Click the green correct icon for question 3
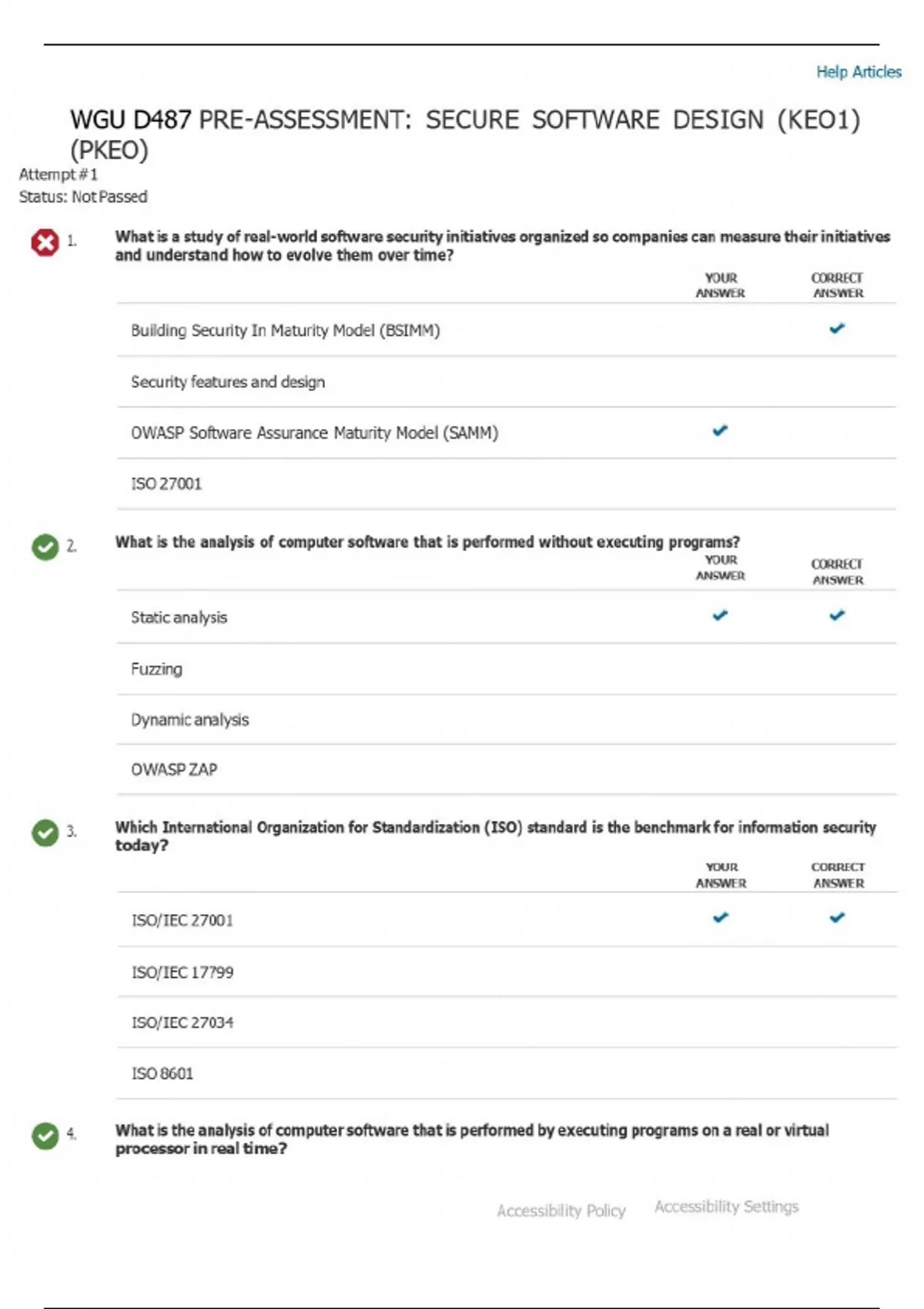 (45, 832)
